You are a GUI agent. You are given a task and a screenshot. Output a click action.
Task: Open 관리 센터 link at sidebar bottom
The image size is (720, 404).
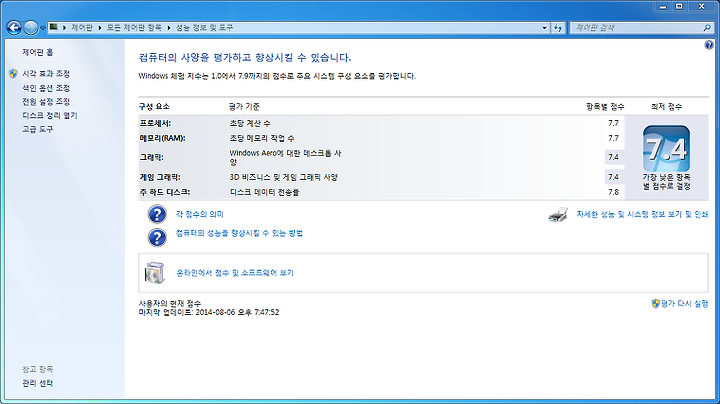pyautogui.click(x=38, y=383)
